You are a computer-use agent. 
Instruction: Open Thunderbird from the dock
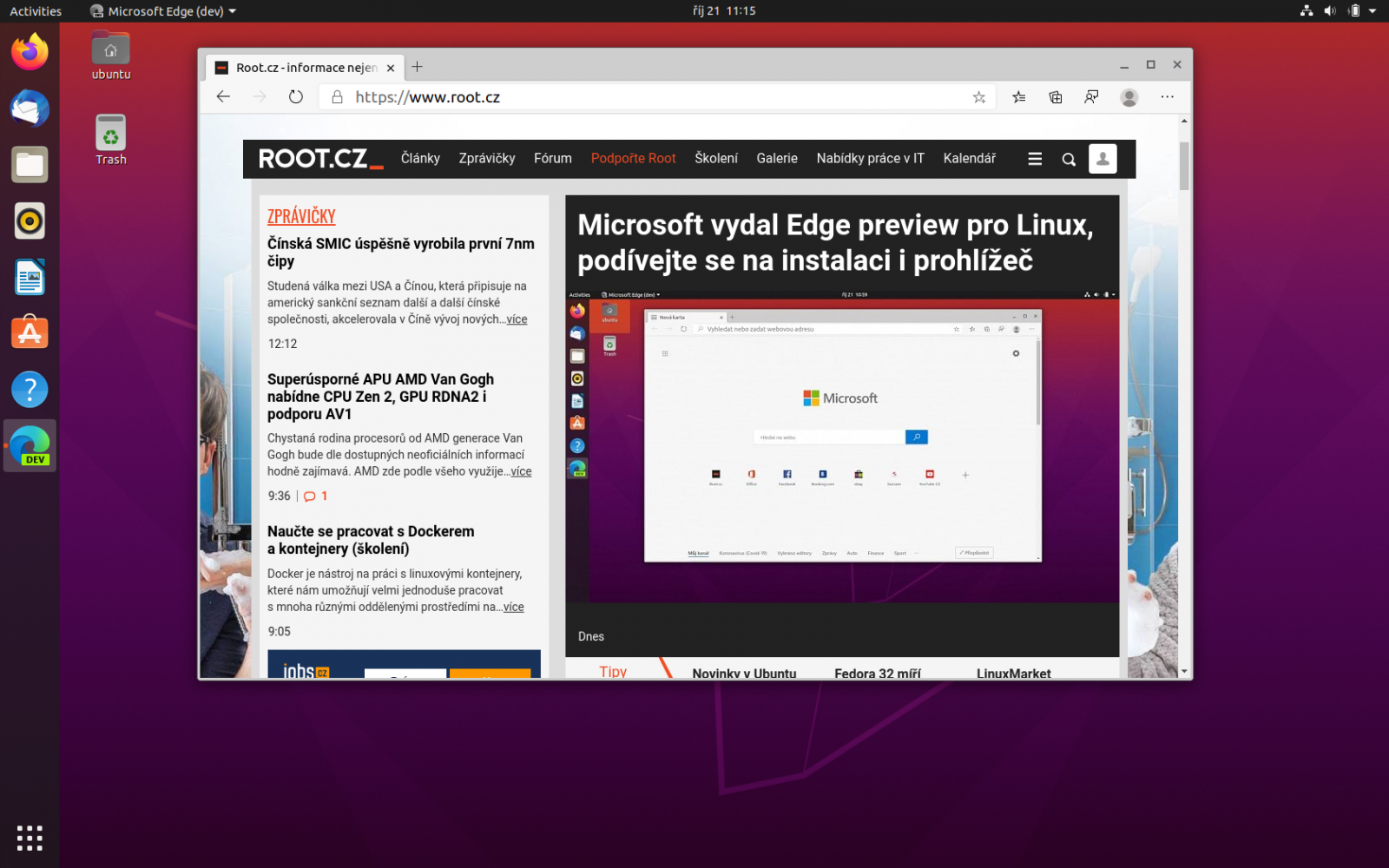pos(30,108)
